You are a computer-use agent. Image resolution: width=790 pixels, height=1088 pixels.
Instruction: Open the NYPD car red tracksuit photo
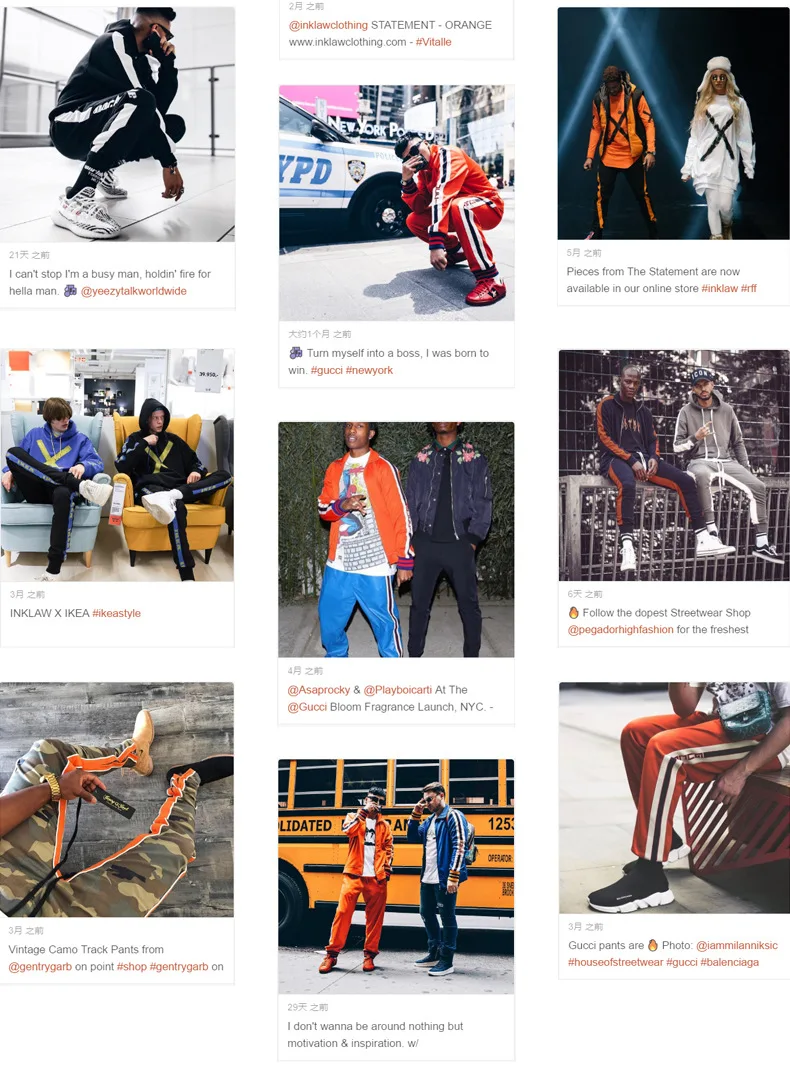point(397,203)
